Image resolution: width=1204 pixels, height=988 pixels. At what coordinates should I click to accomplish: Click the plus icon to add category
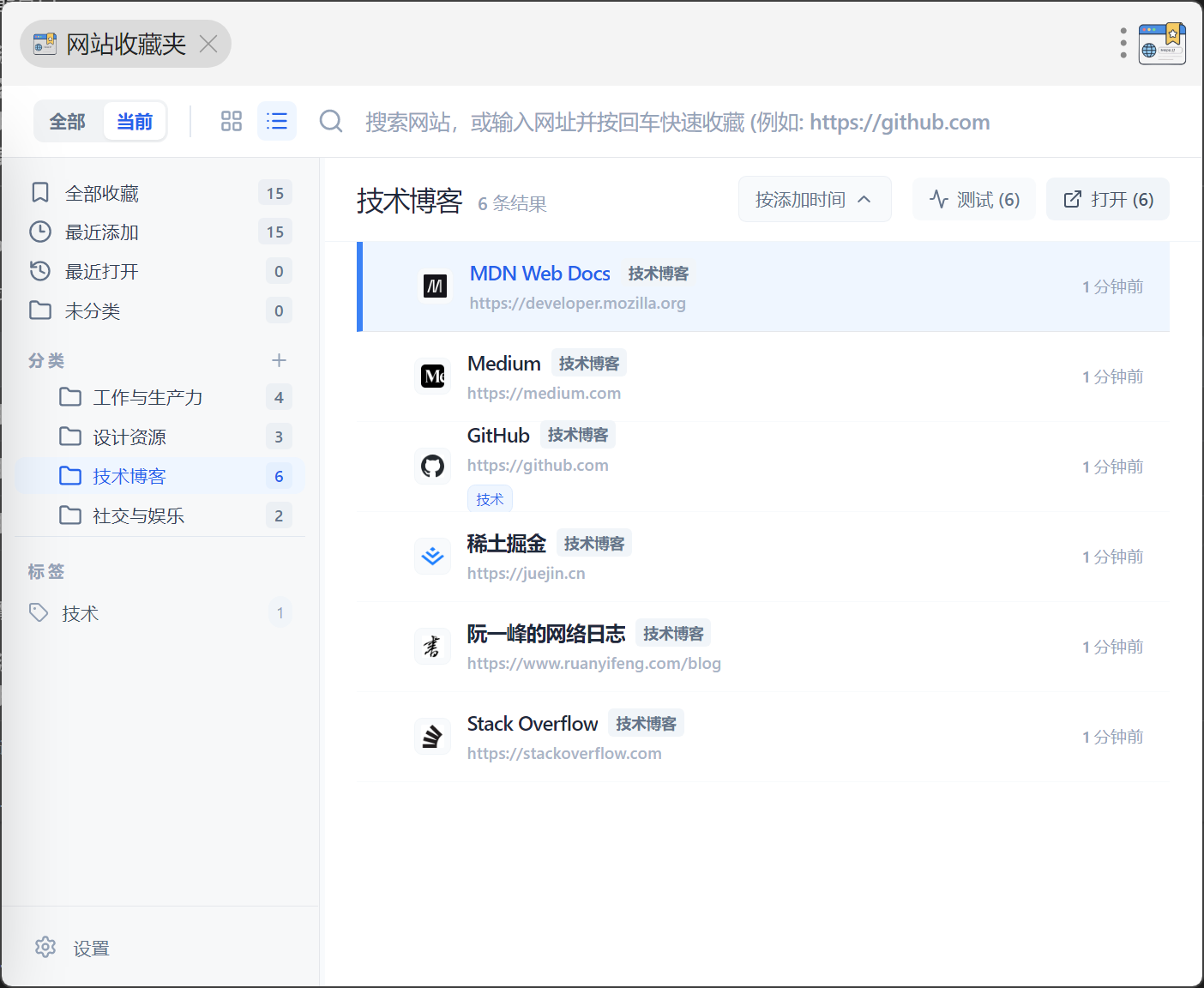(x=279, y=360)
